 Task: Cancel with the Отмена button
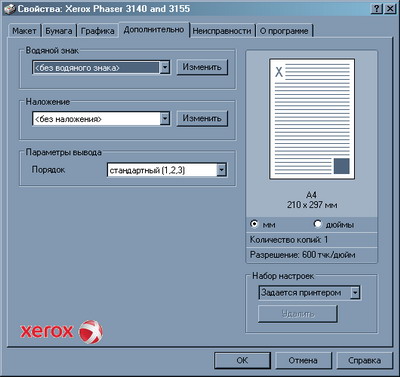click(x=303, y=360)
